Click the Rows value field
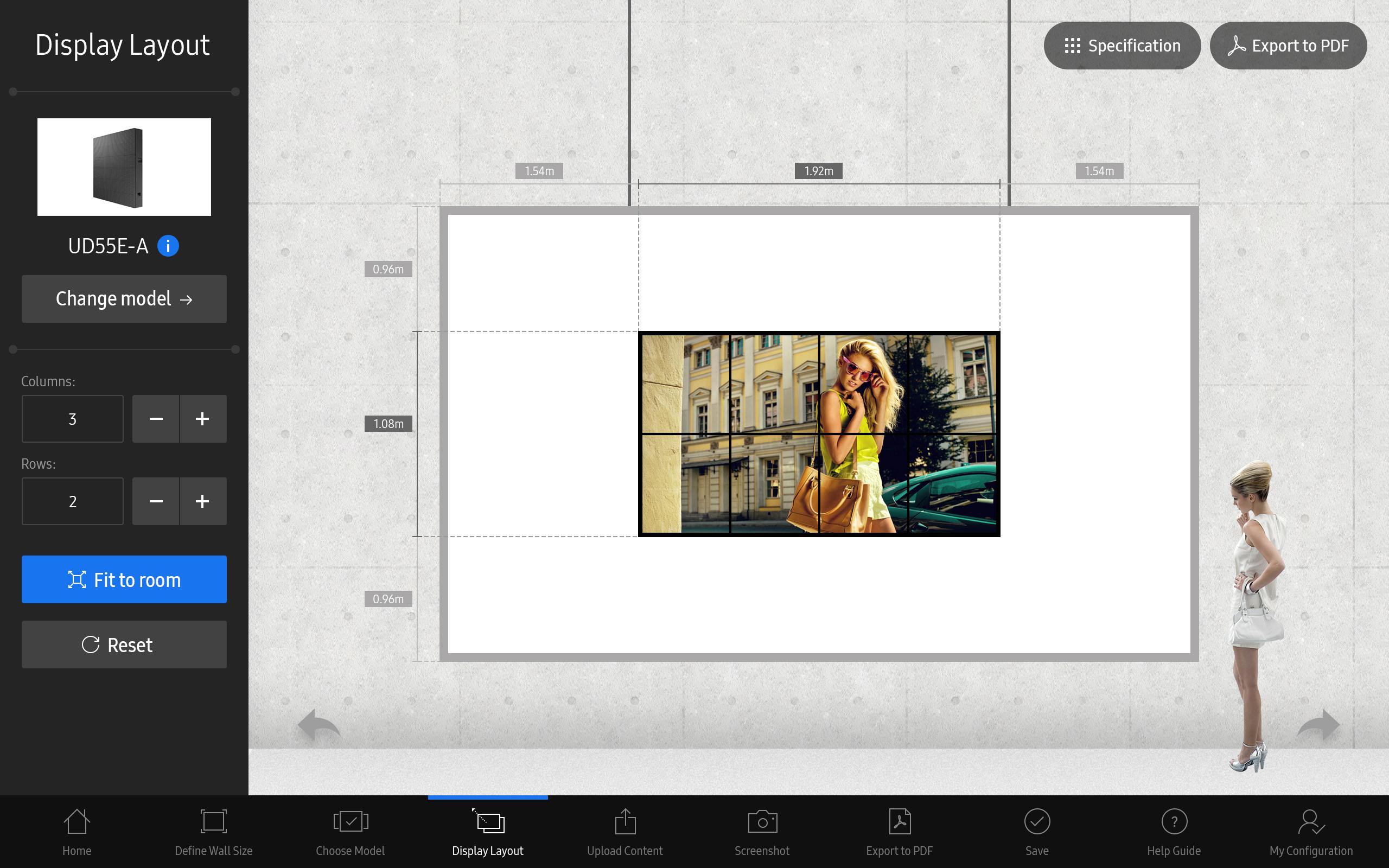 72,501
